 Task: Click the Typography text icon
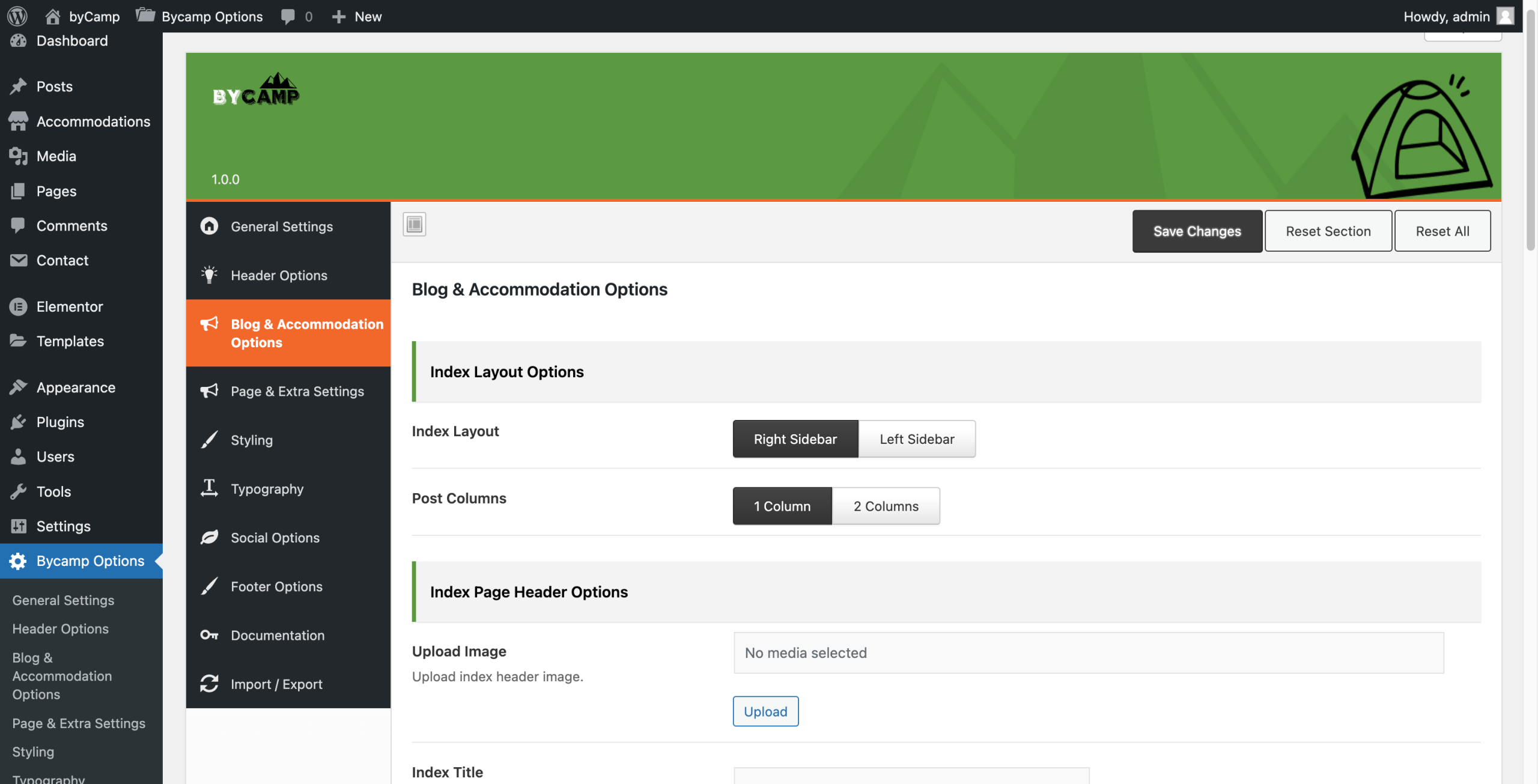(209, 488)
